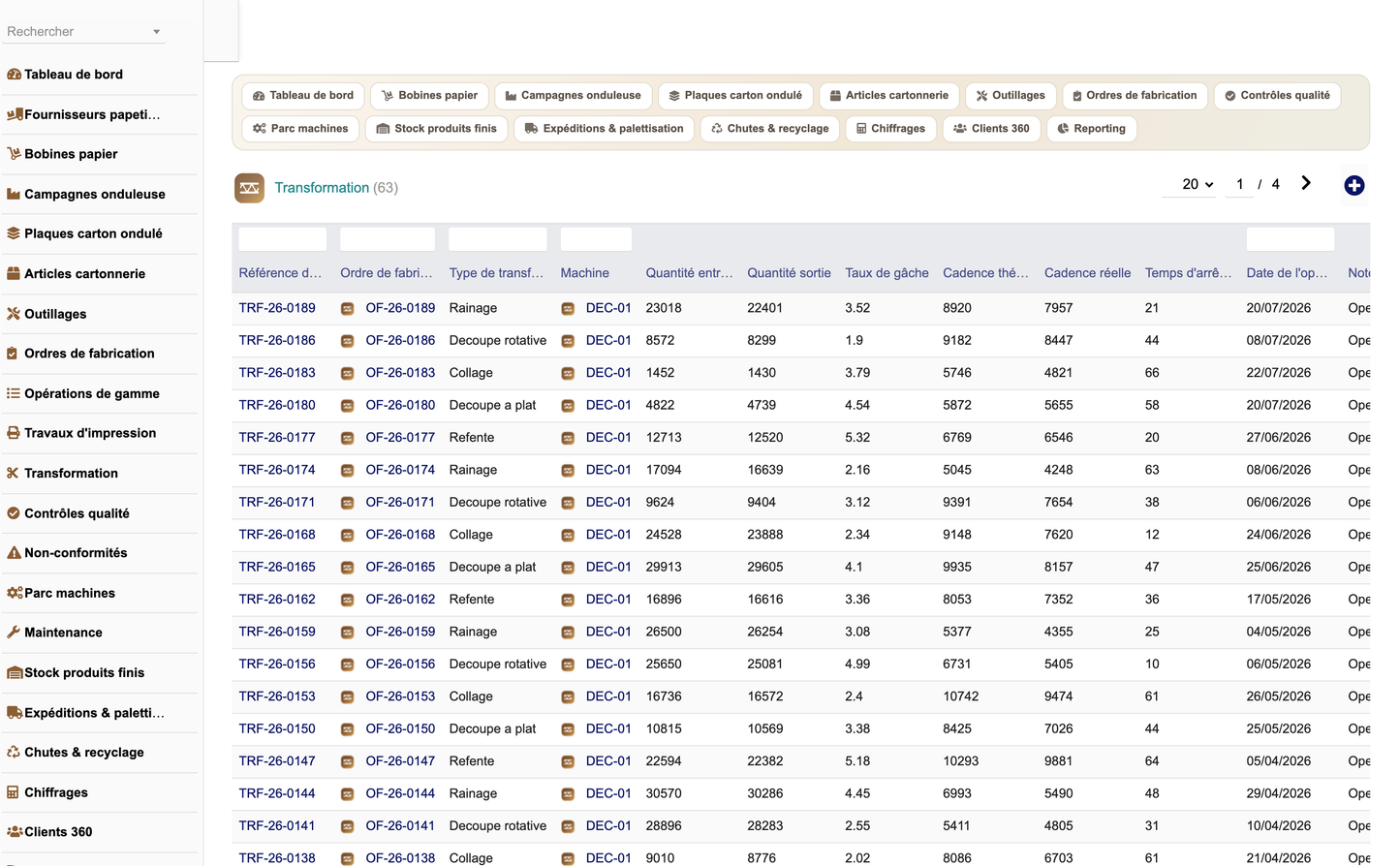Click the current page number field
The image size is (1400, 866).
pyautogui.click(x=1239, y=184)
